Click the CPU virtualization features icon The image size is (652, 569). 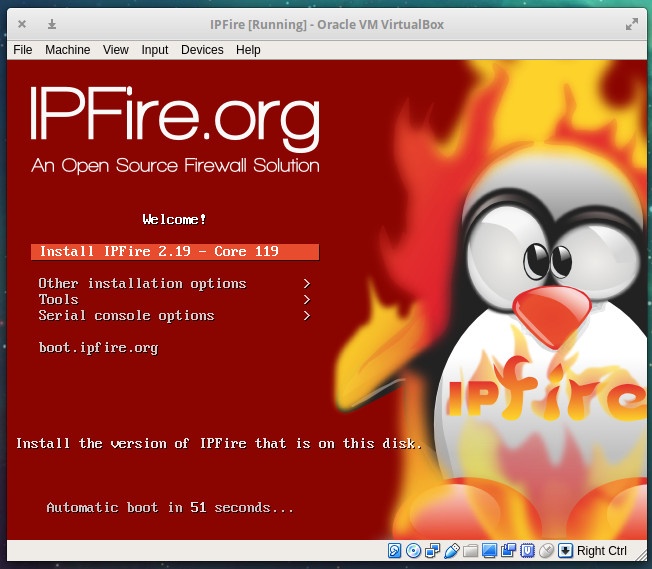[527, 550]
